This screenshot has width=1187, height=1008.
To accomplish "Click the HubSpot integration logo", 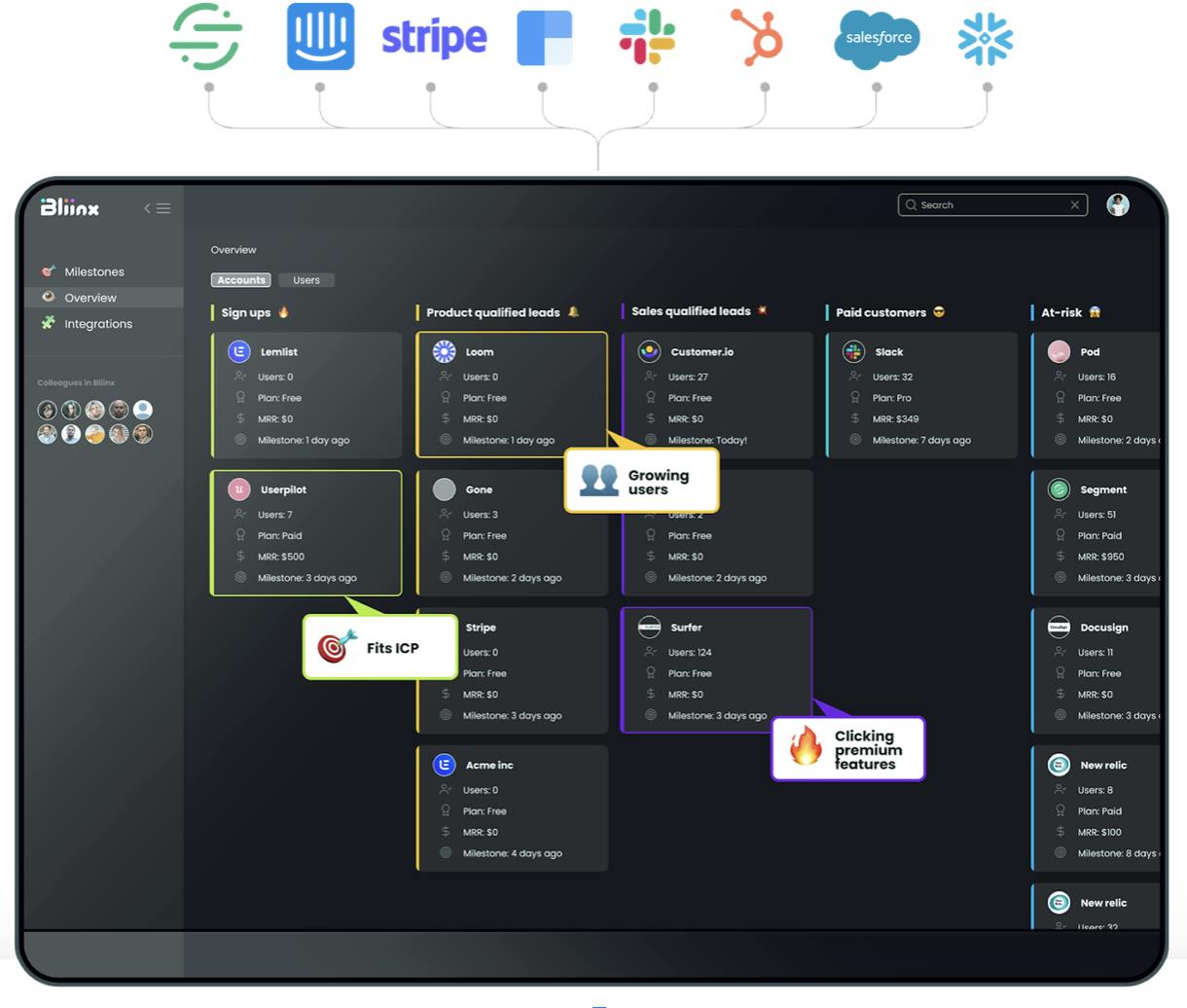I will click(758, 38).
